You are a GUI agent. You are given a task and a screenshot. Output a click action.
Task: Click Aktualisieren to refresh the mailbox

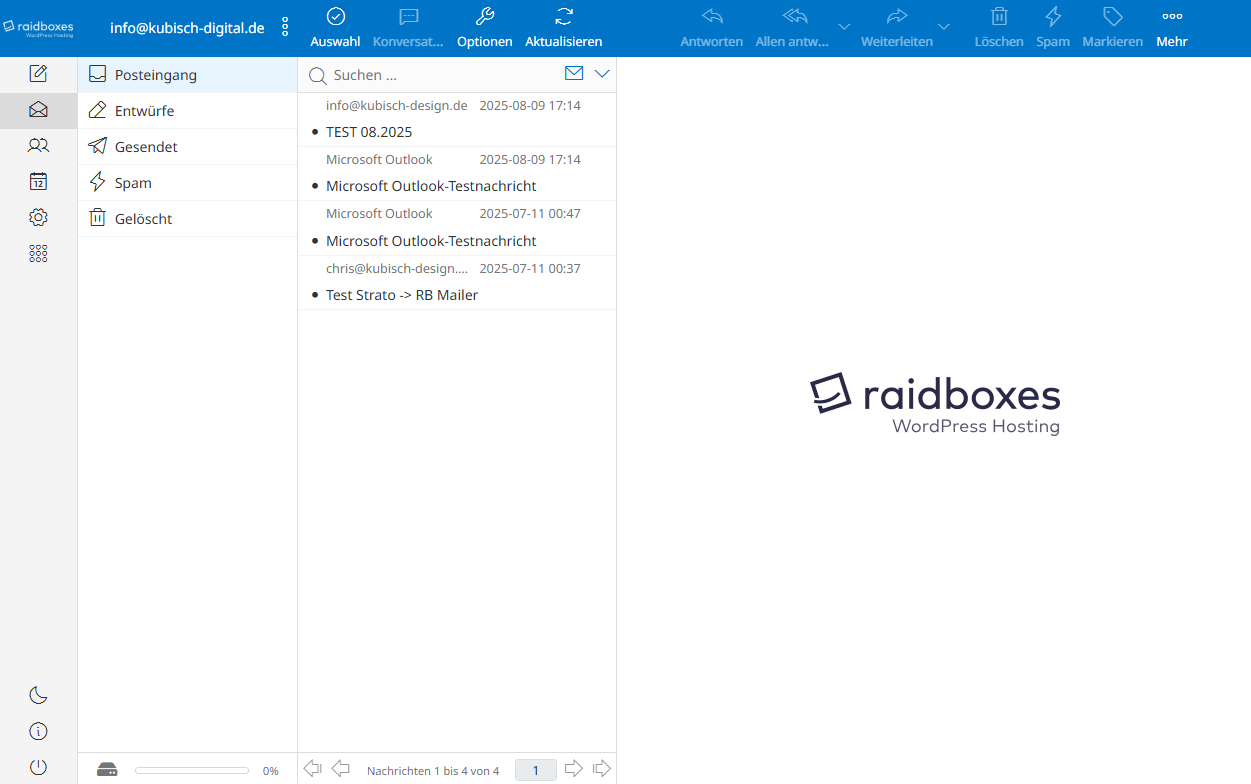tap(563, 28)
